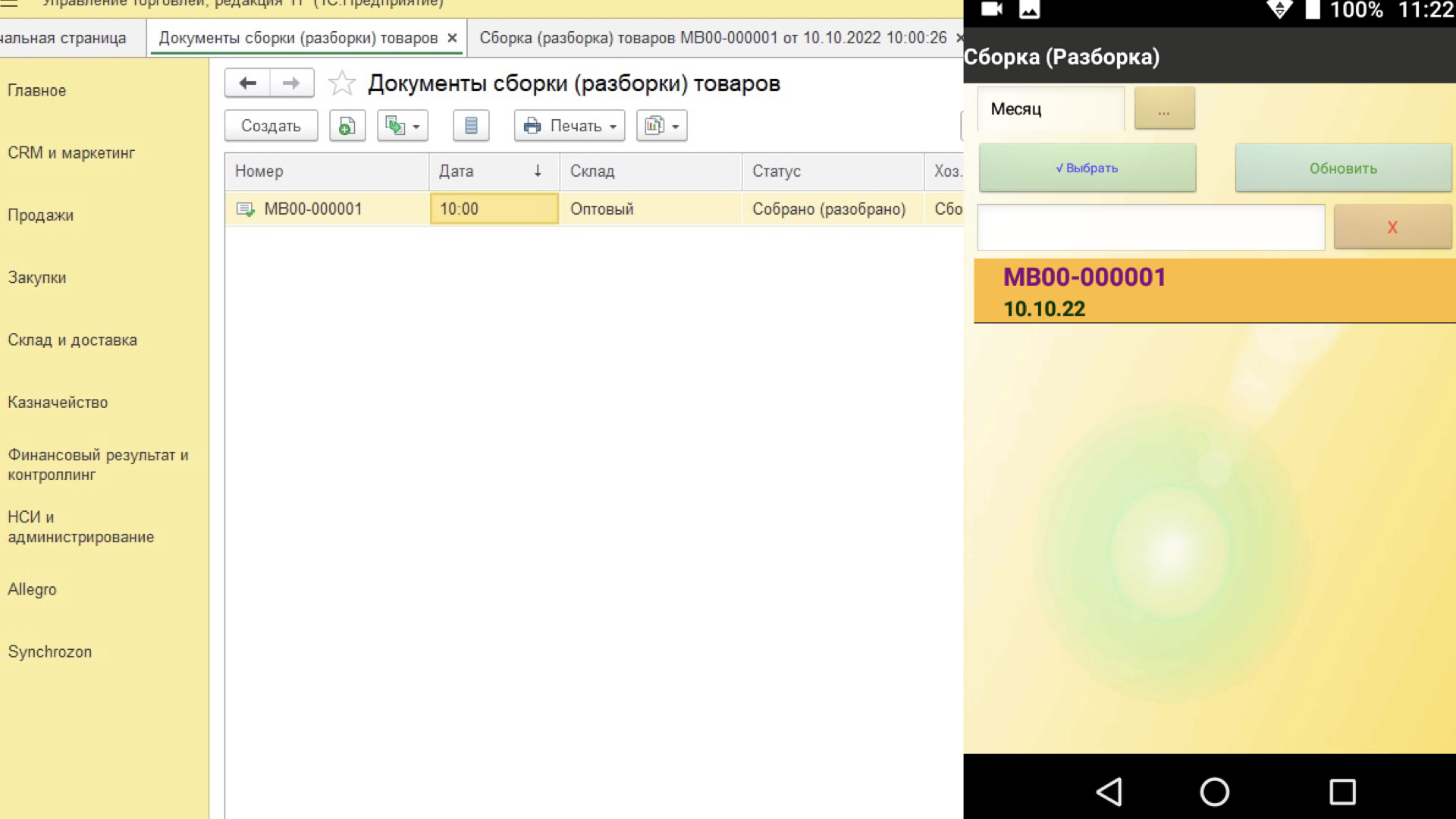1456x819 pixels.
Task: Select the MB00-000001 row in the document list
Action: (x=594, y=209)
